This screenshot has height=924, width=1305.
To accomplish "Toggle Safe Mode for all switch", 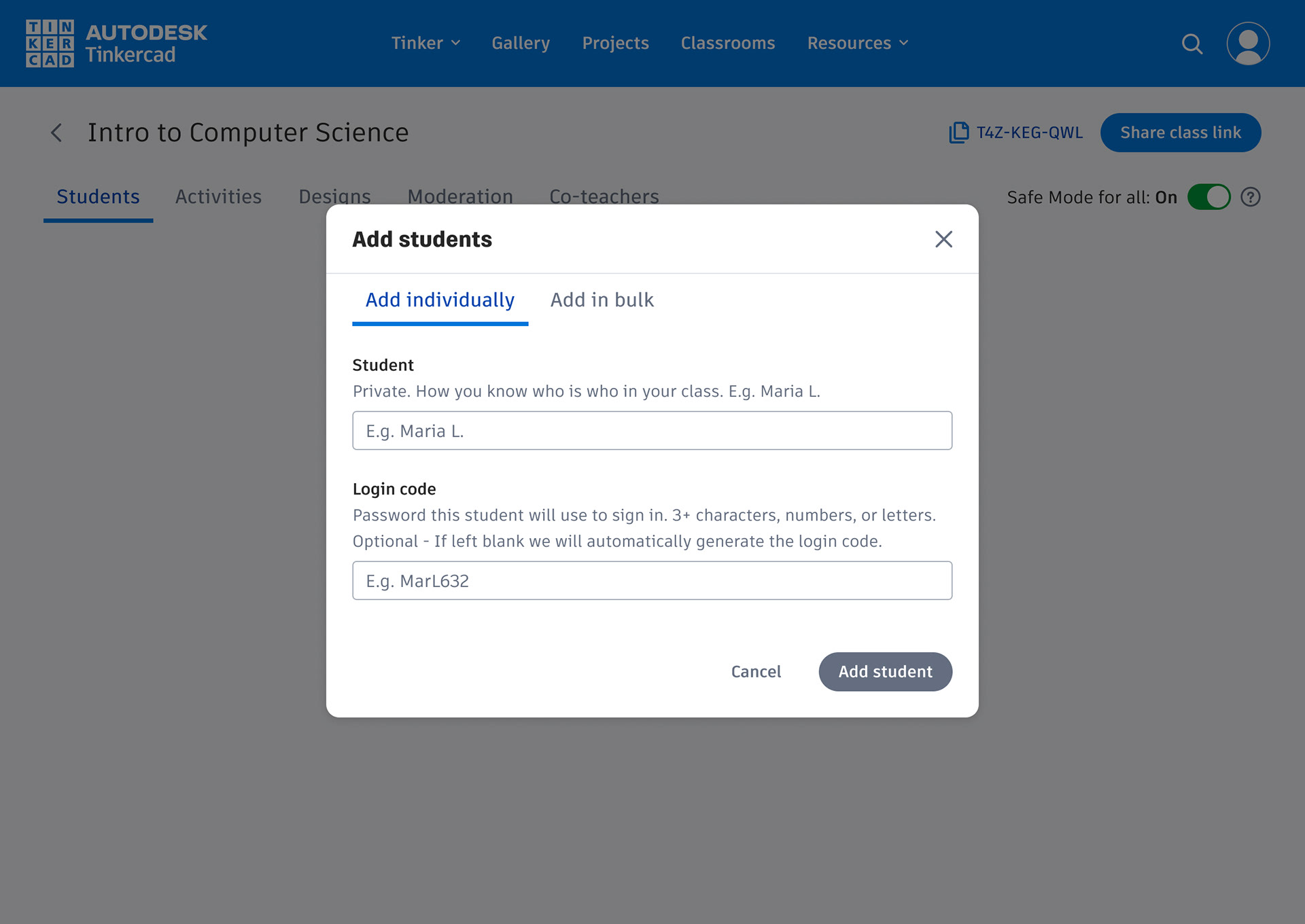I will point(1208,197).
